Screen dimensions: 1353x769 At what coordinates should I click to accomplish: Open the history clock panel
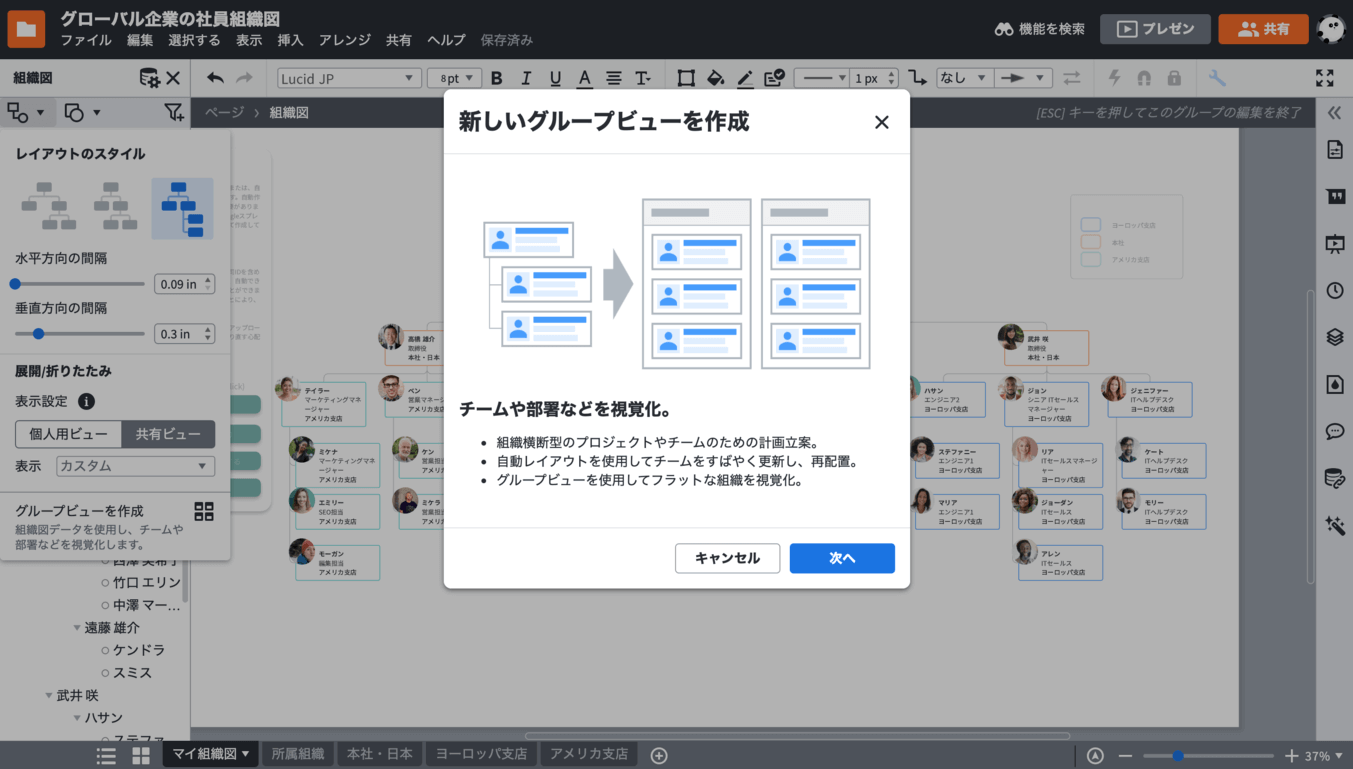pyautogui.click(x=1334, y=291)
